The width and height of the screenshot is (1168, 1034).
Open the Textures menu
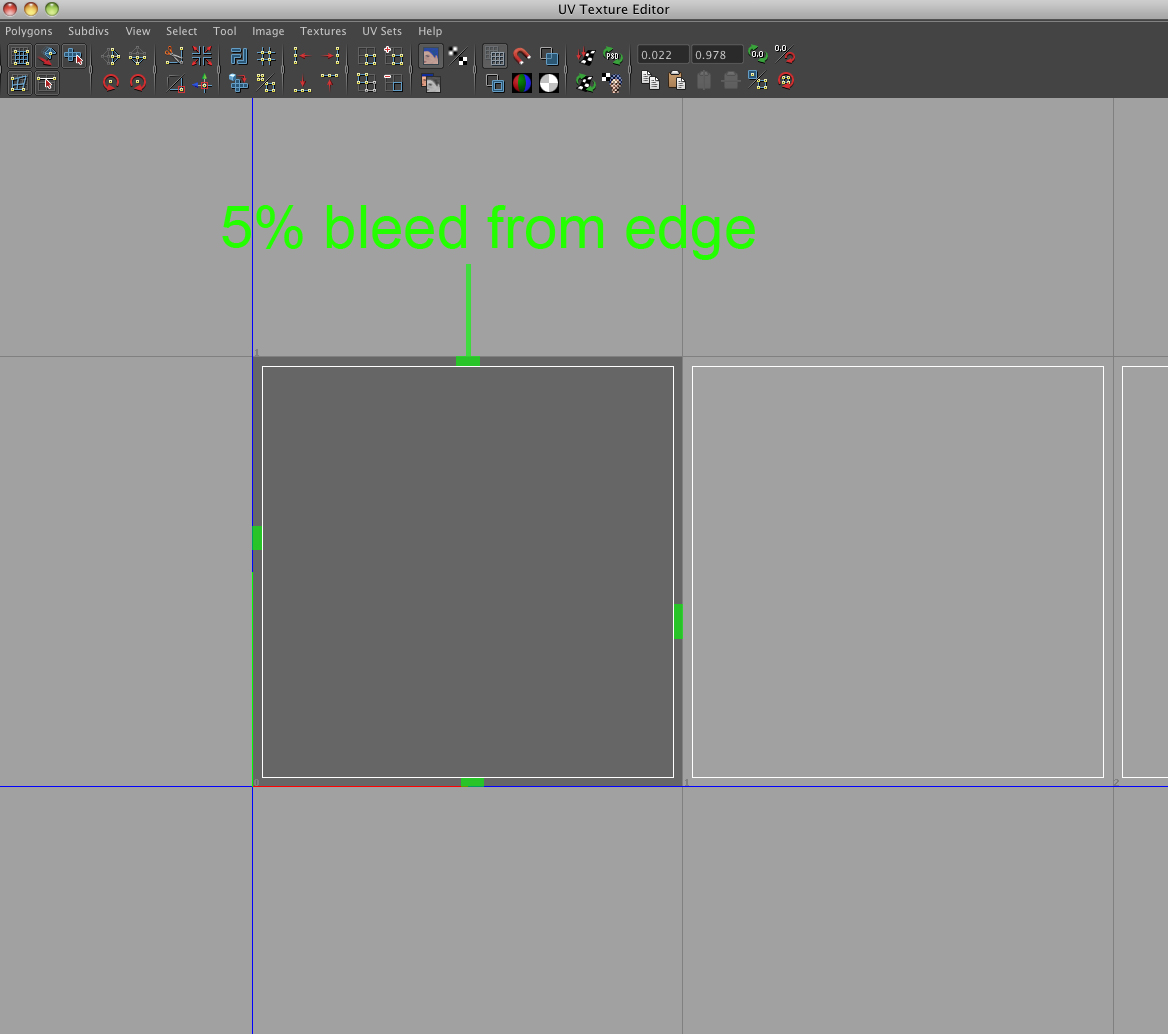(323, 31)
